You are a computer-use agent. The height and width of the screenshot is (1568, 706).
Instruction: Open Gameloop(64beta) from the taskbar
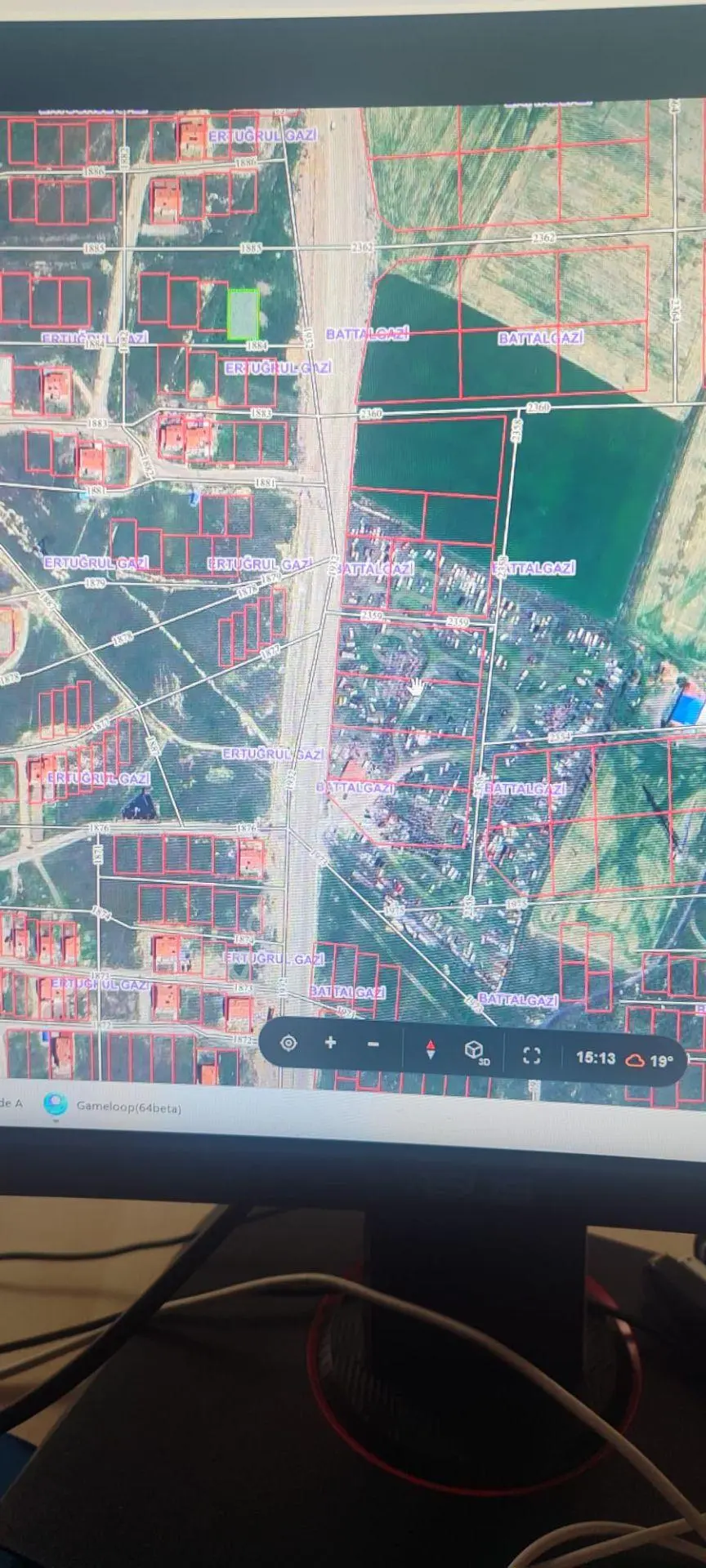click(x=113, y=1106)
